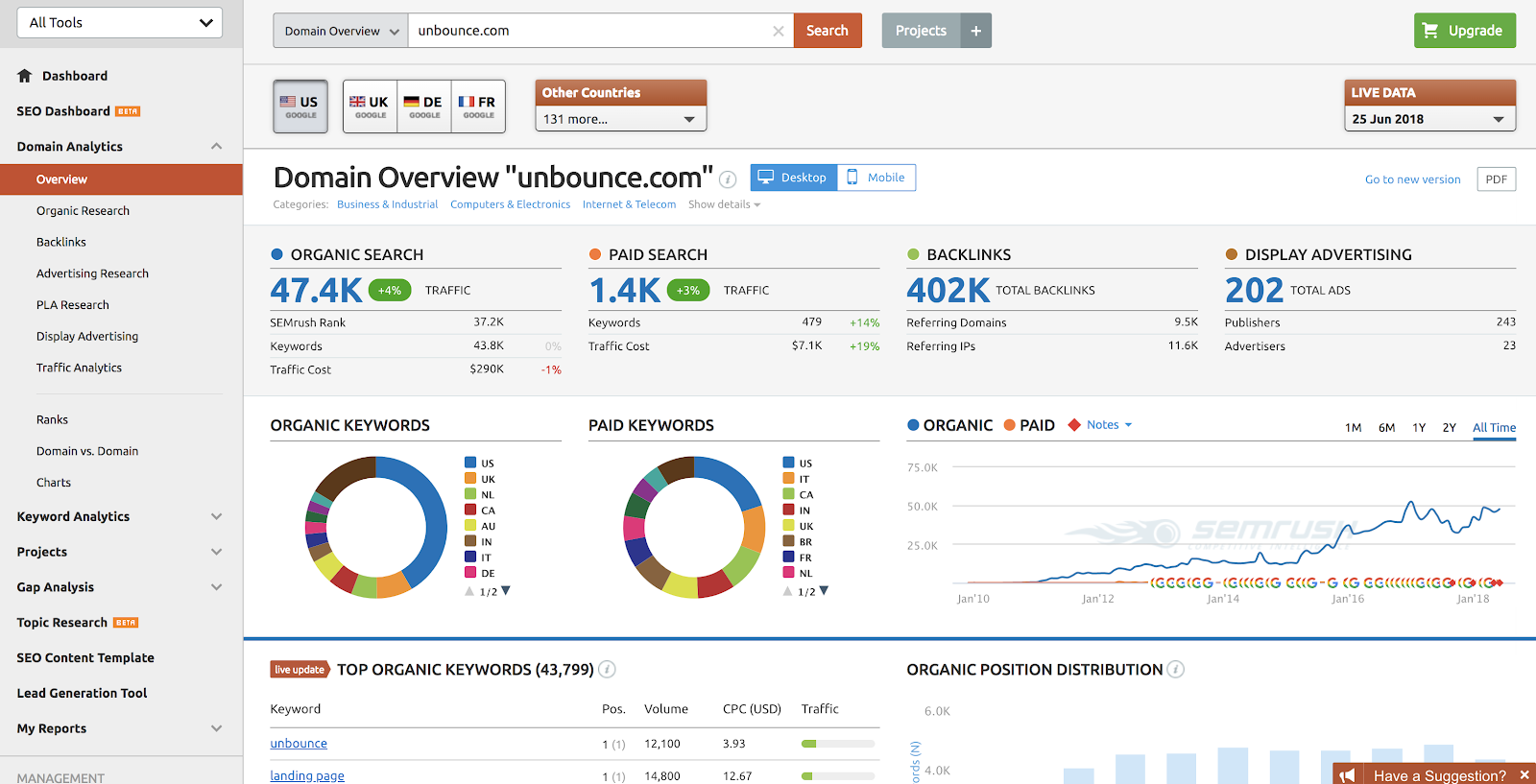
Task: Go to next page of paid keywords legend
Action: pos(824,591)
